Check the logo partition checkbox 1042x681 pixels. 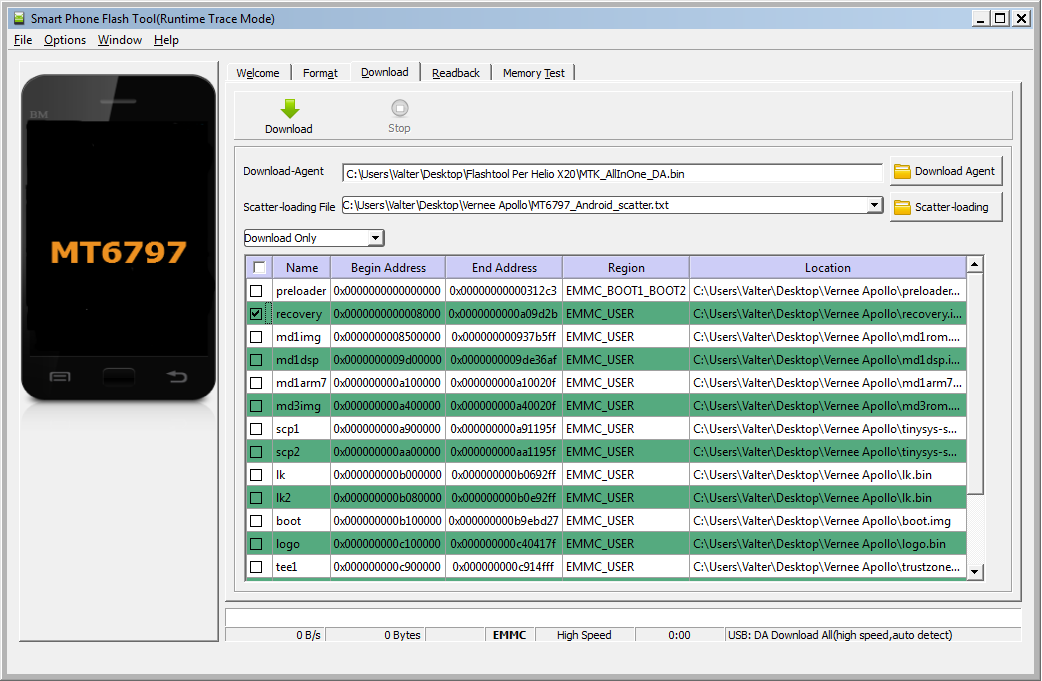257,543
